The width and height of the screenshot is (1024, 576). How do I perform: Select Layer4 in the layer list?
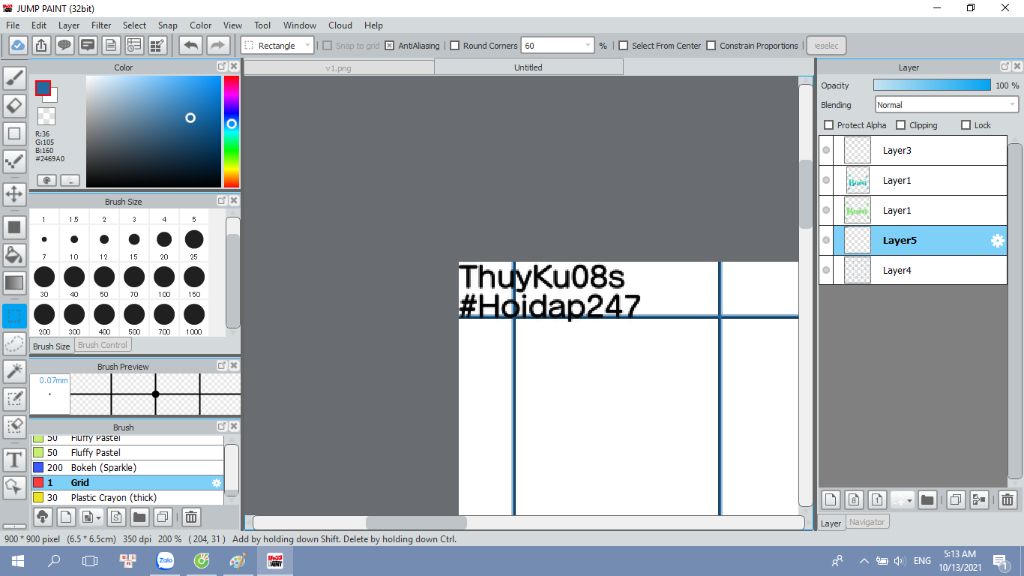point(913,270)
